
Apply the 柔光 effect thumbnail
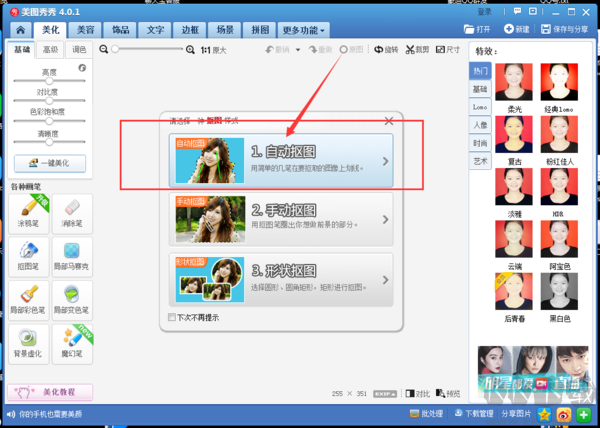pos(514,82)
